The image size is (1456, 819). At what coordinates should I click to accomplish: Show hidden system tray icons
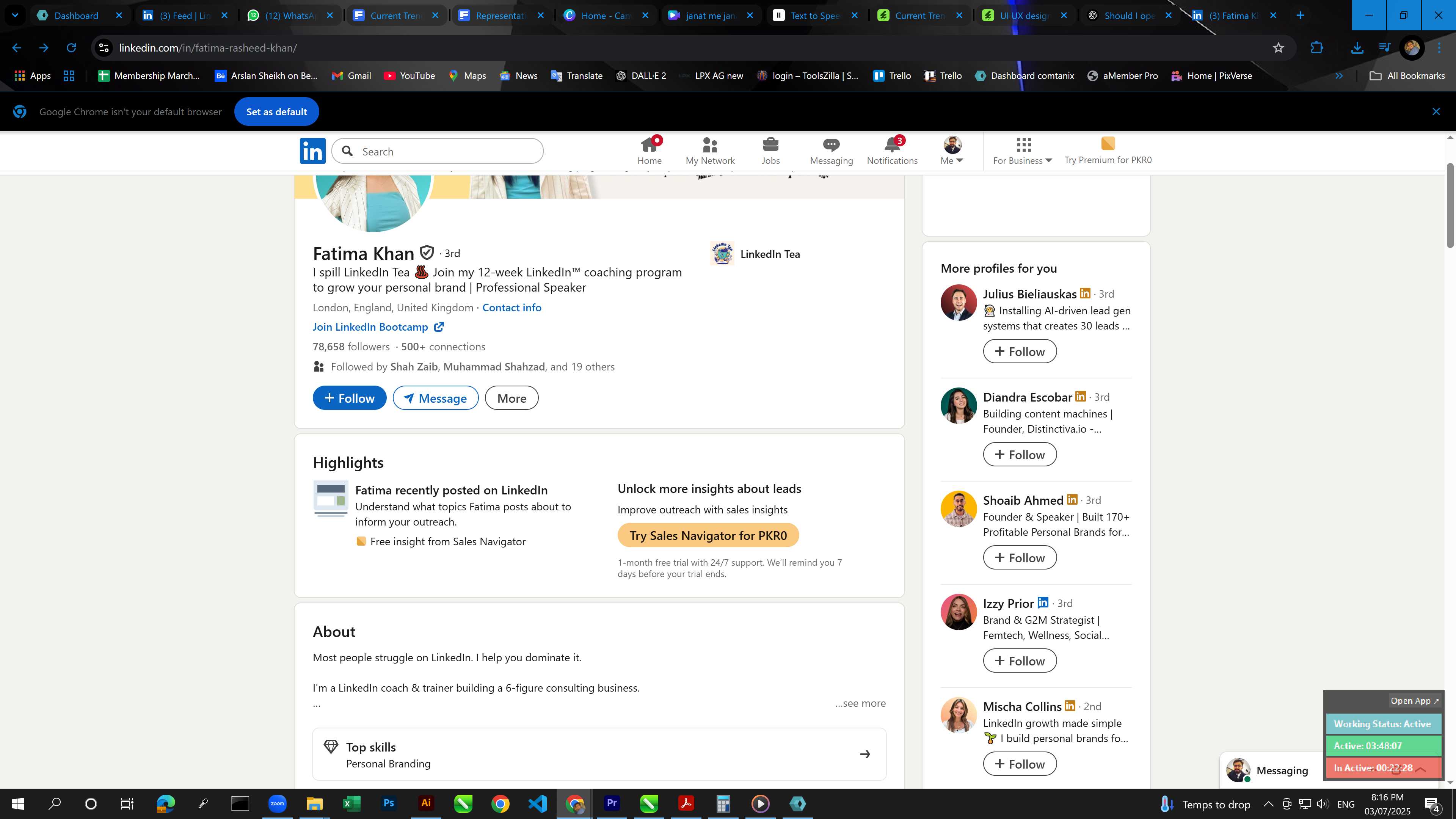(1268, 804)
